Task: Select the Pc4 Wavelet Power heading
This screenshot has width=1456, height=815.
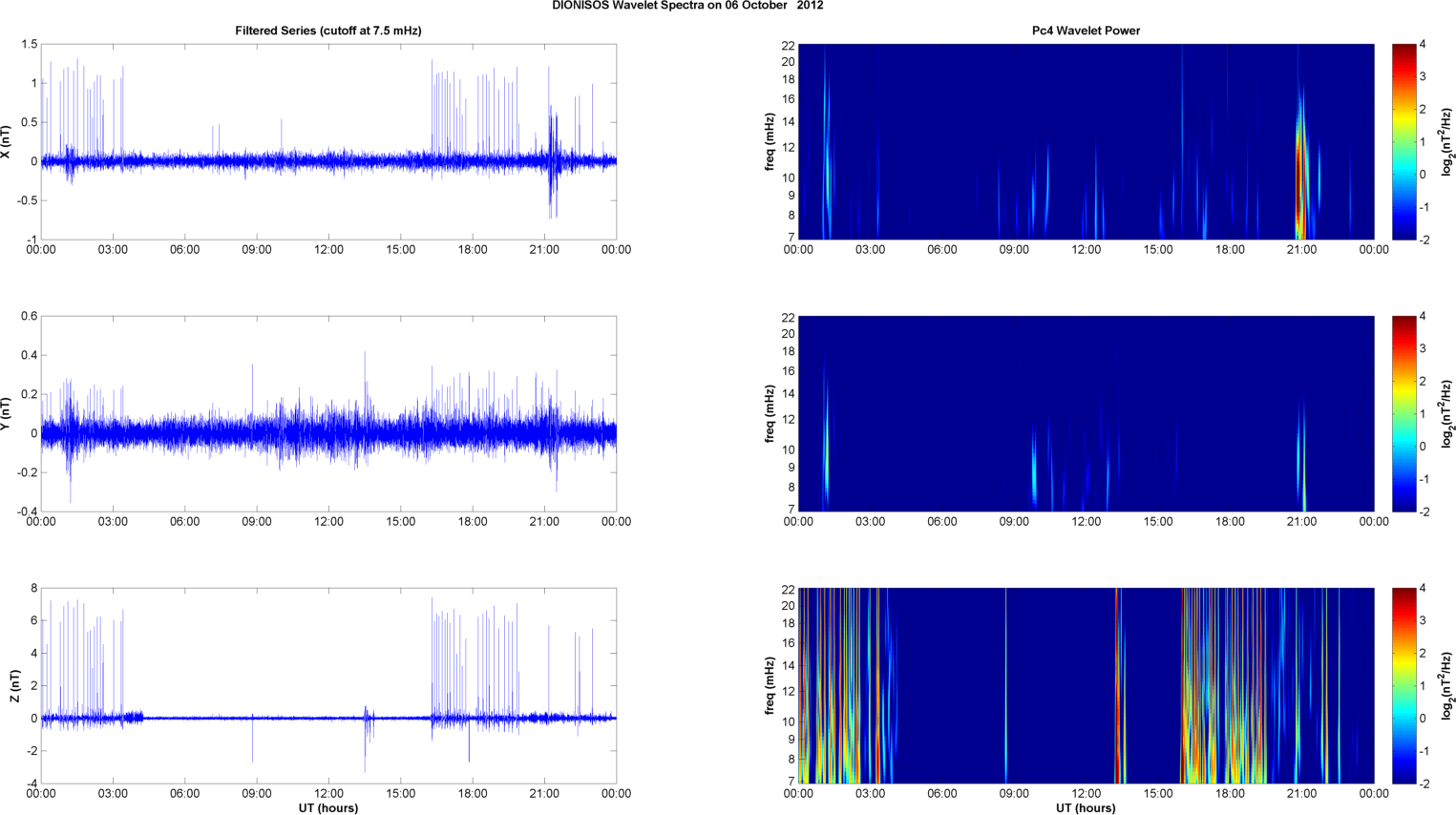Action: (x=1086, y=31)
